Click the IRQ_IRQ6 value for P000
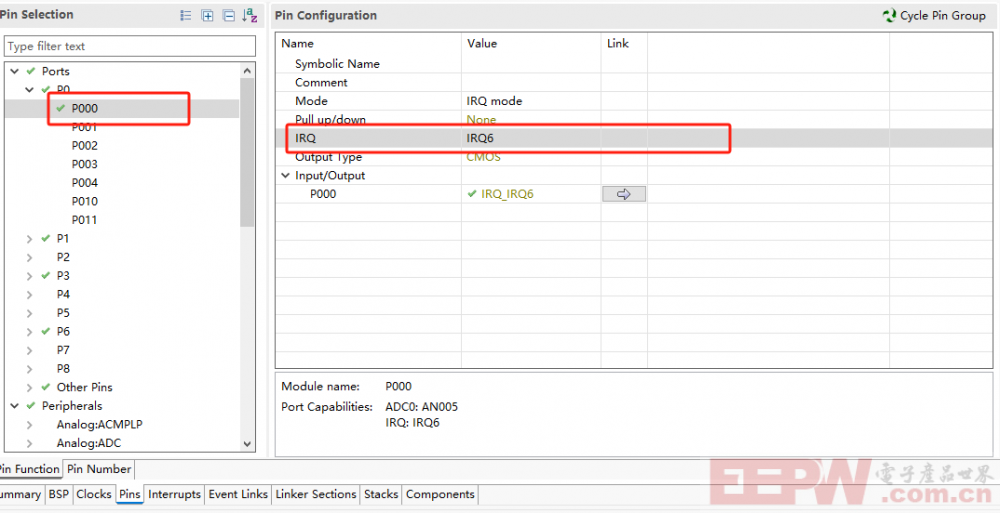Image resolution: width=1000 pixels, height=513 pixels. 507,194
